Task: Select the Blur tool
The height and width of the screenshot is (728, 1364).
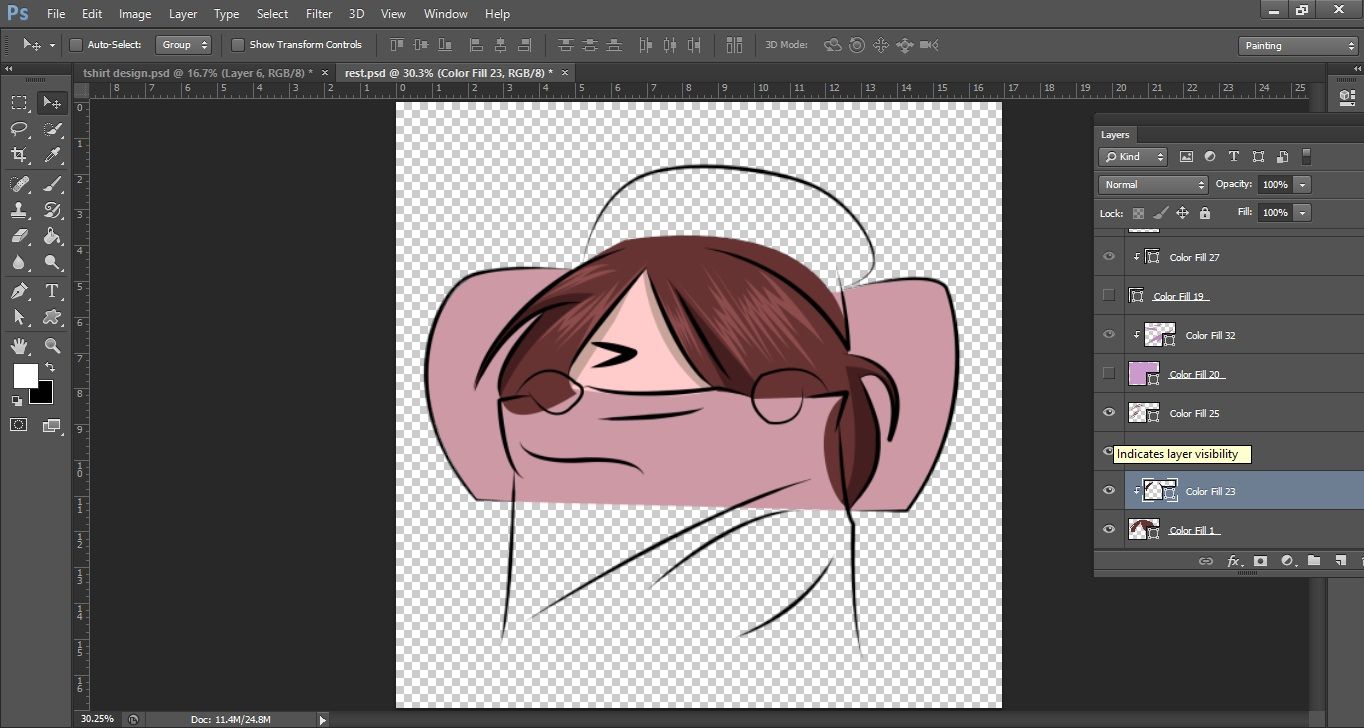Action: [x=19, y=263]
